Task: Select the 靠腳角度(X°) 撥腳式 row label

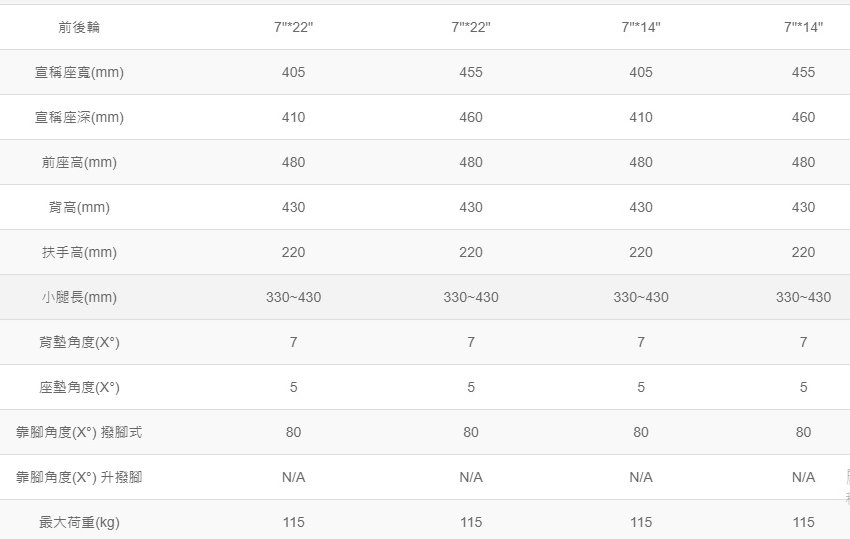Action: pos(79,432)
